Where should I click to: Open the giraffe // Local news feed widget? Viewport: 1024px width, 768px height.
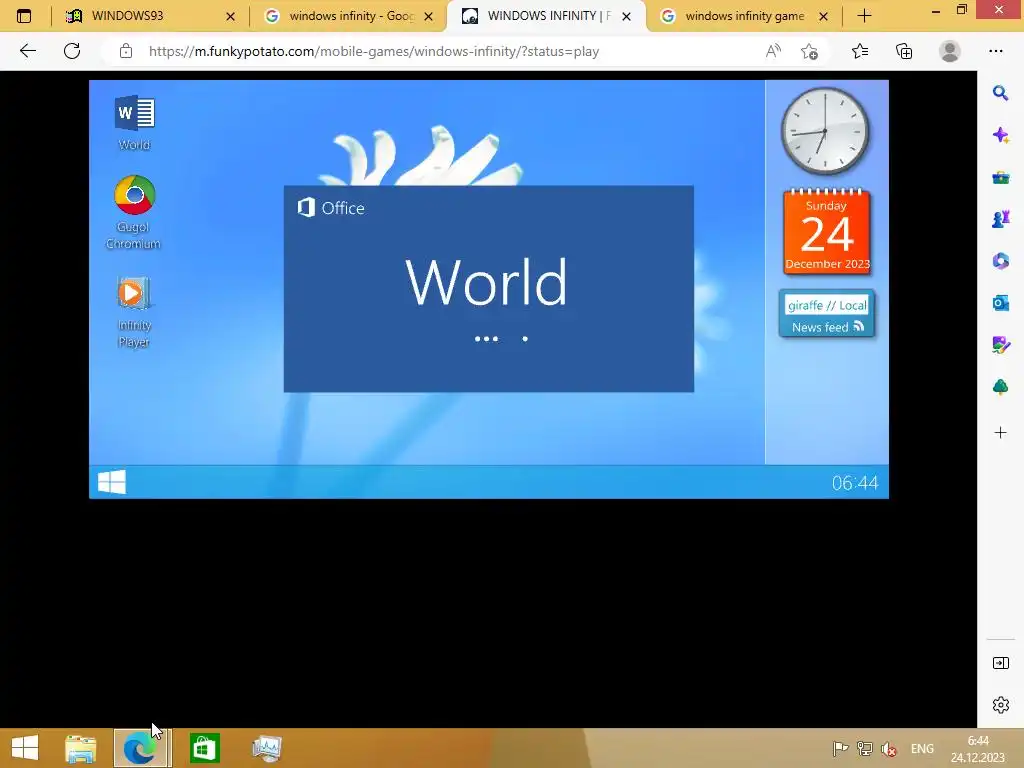pos(827,315)
